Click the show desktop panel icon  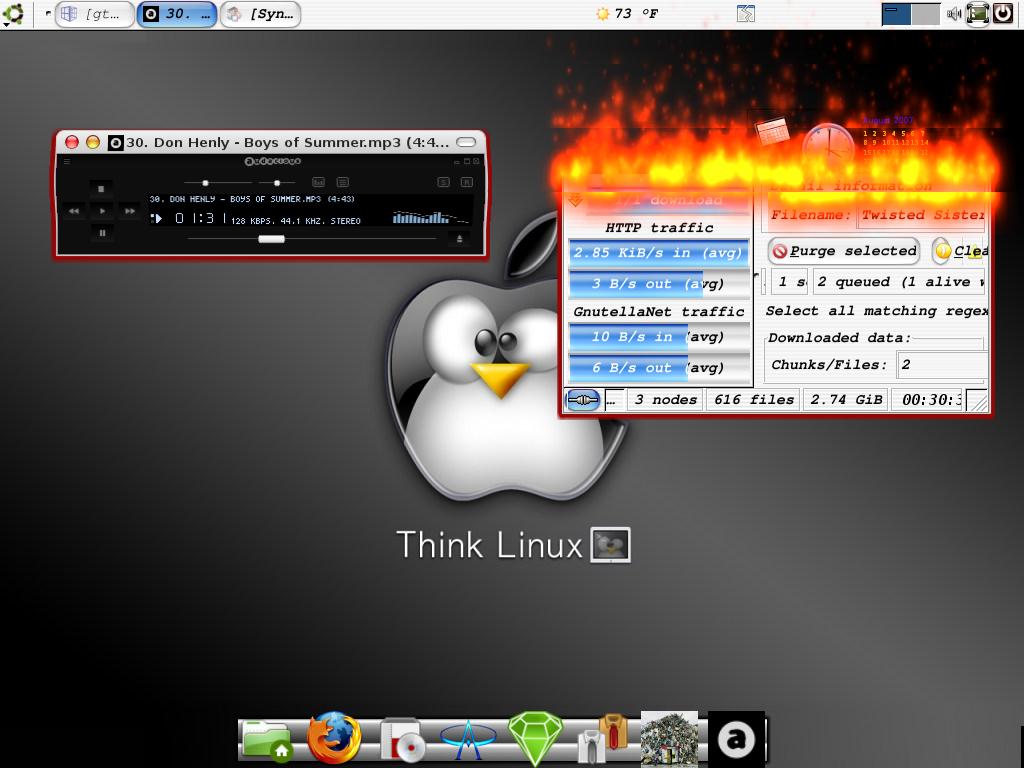point(746,14)
